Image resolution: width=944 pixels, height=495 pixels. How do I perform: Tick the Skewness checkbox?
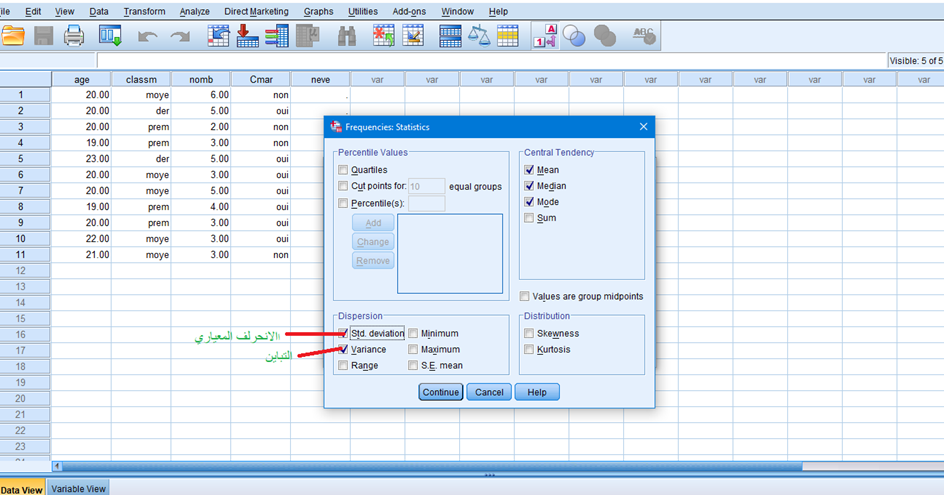(530, 334)
